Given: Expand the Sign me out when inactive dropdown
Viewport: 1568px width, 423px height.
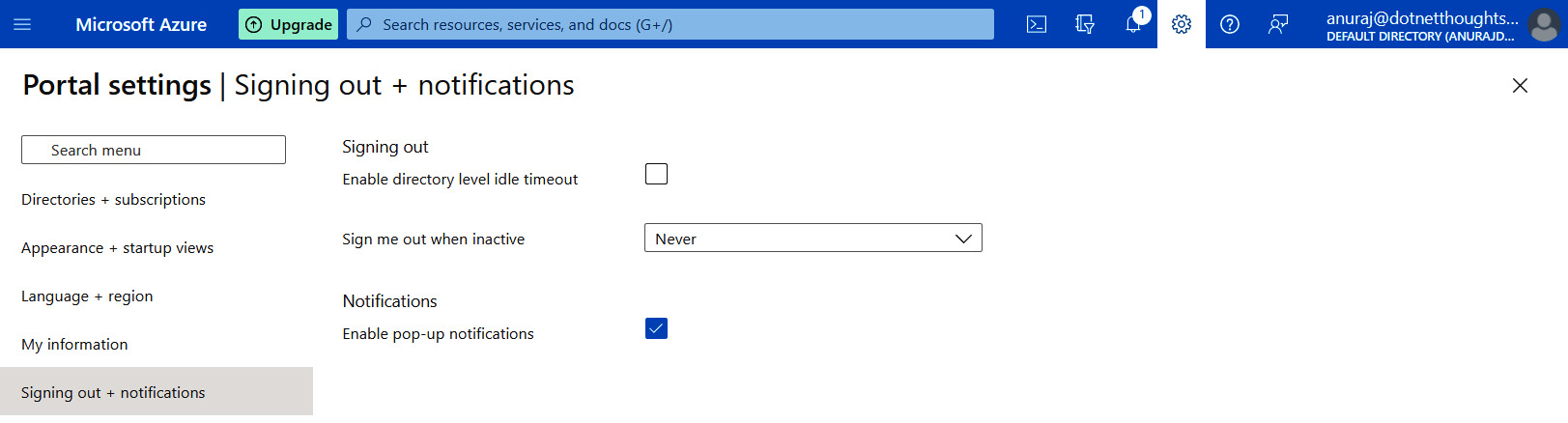Looking at the screenshot, I should [x=813, y=238].
